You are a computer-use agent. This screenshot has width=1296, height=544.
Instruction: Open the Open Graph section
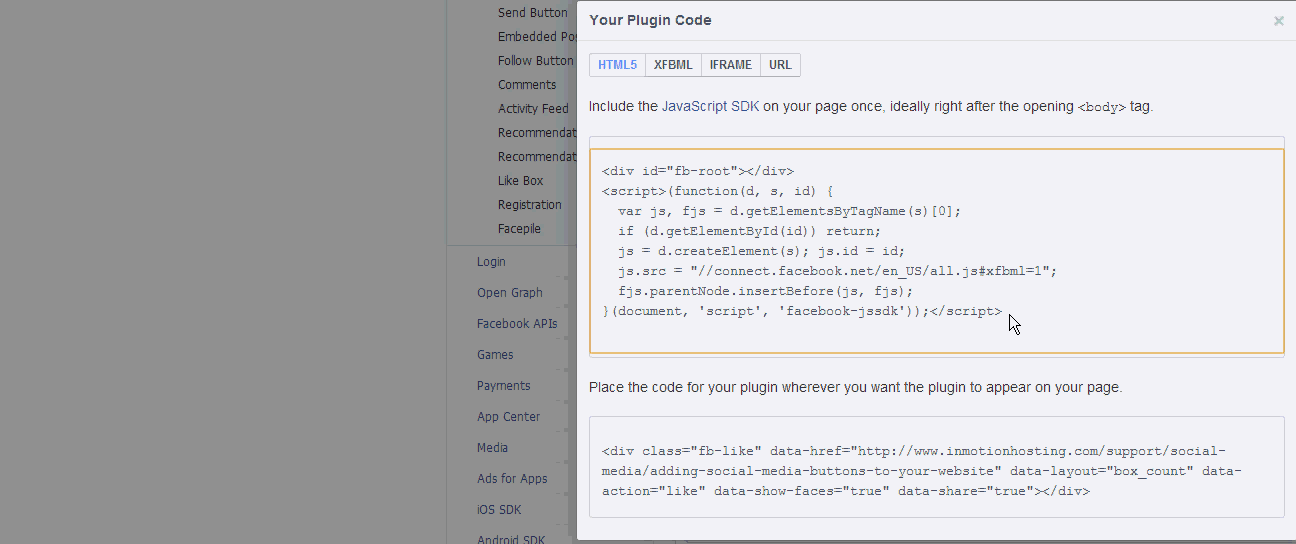(x=509, y=293)
